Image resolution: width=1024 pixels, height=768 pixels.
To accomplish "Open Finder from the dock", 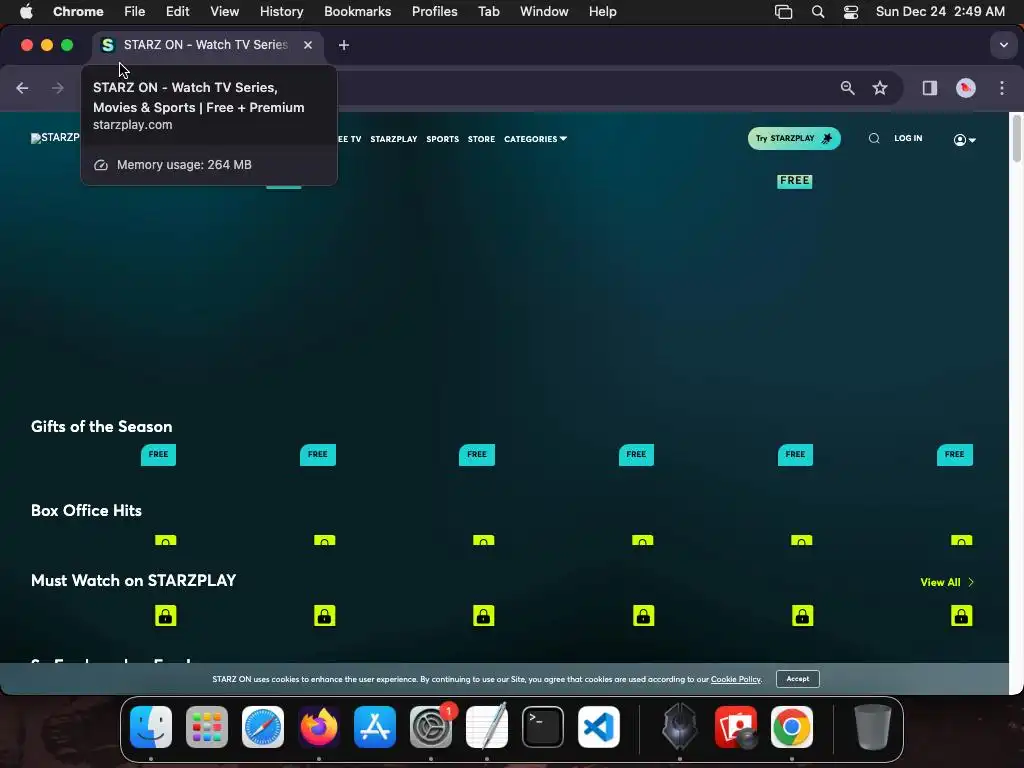I will pyautogui.click(x=151, y=727).
